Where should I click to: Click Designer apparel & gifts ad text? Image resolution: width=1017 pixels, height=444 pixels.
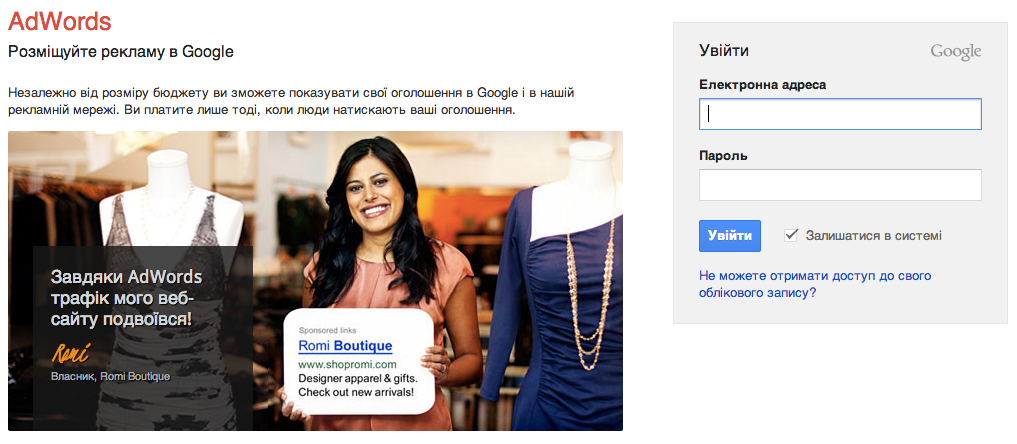[x=357, y=379]
